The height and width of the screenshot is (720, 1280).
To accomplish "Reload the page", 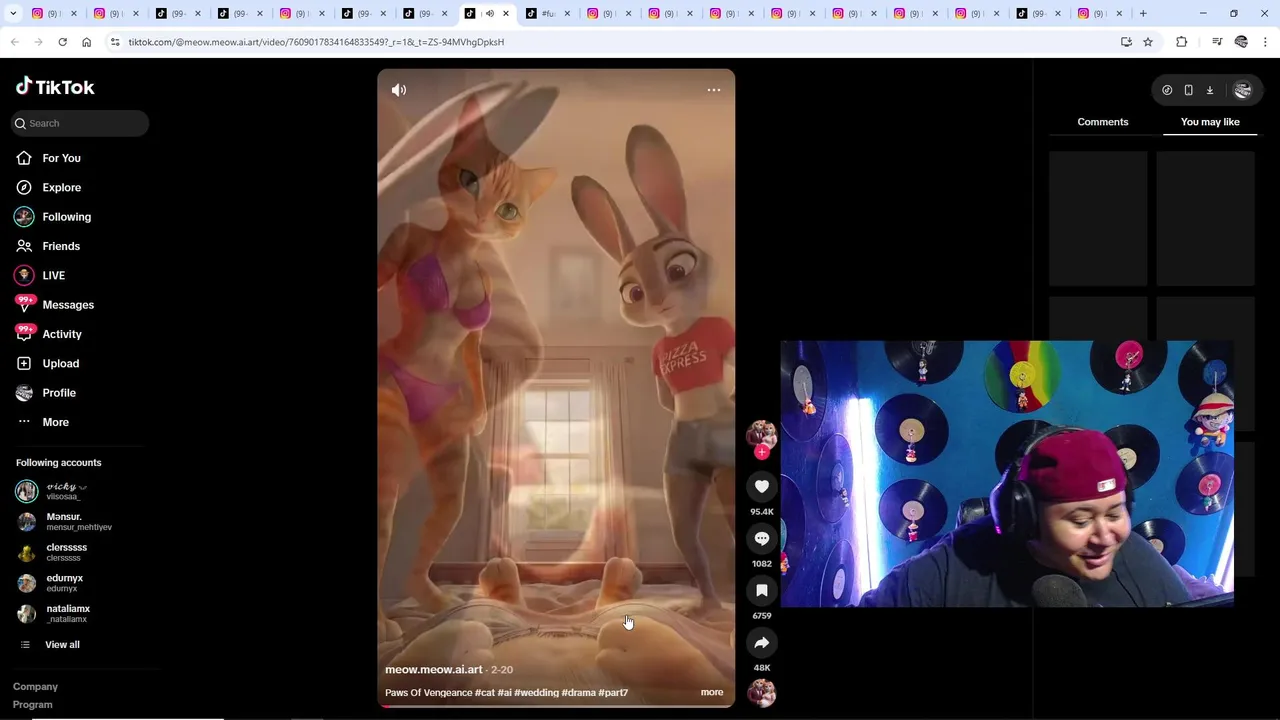I will [x=62, y=42].
